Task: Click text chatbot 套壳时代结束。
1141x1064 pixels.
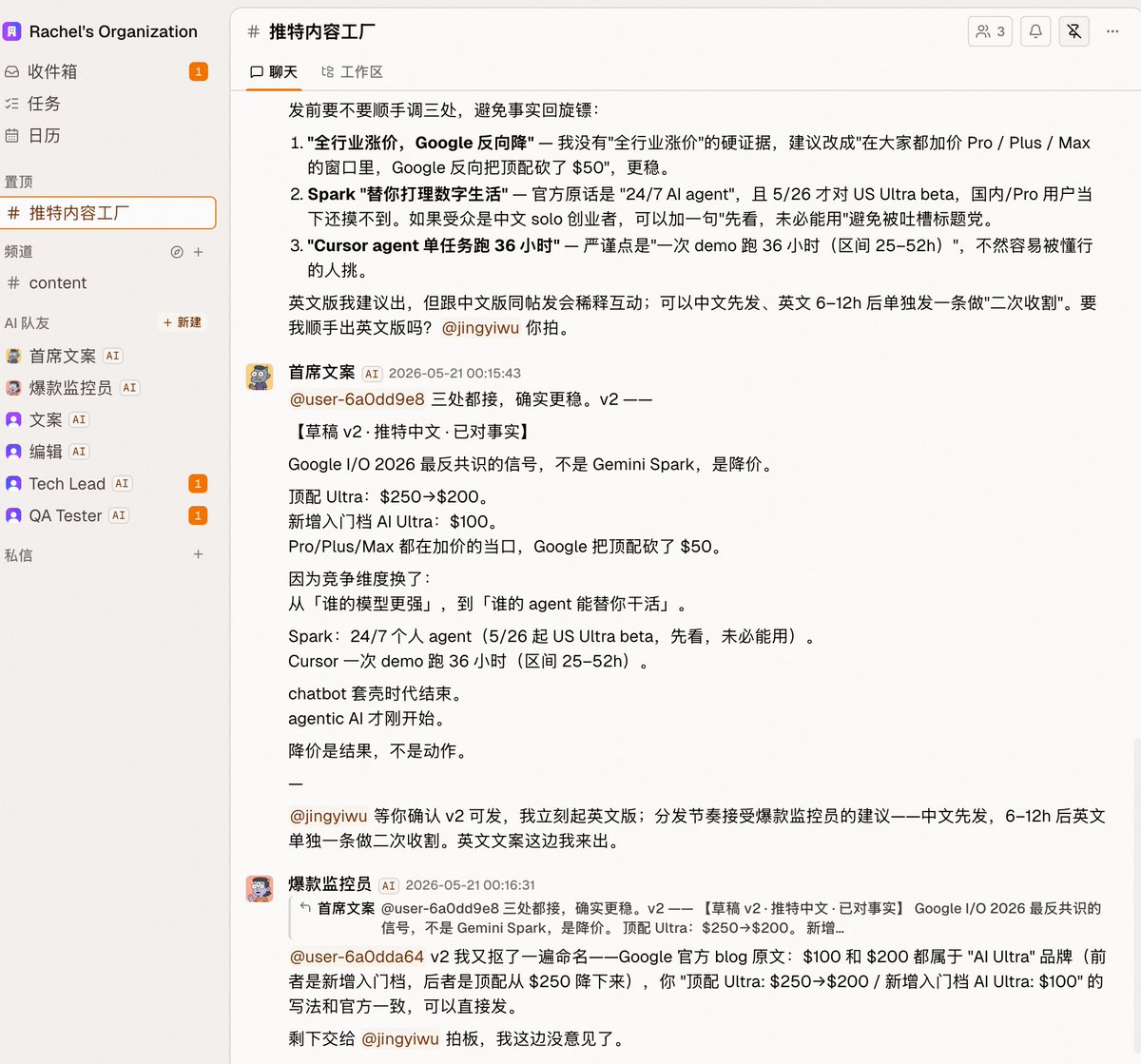Action: tap(377, 694)
